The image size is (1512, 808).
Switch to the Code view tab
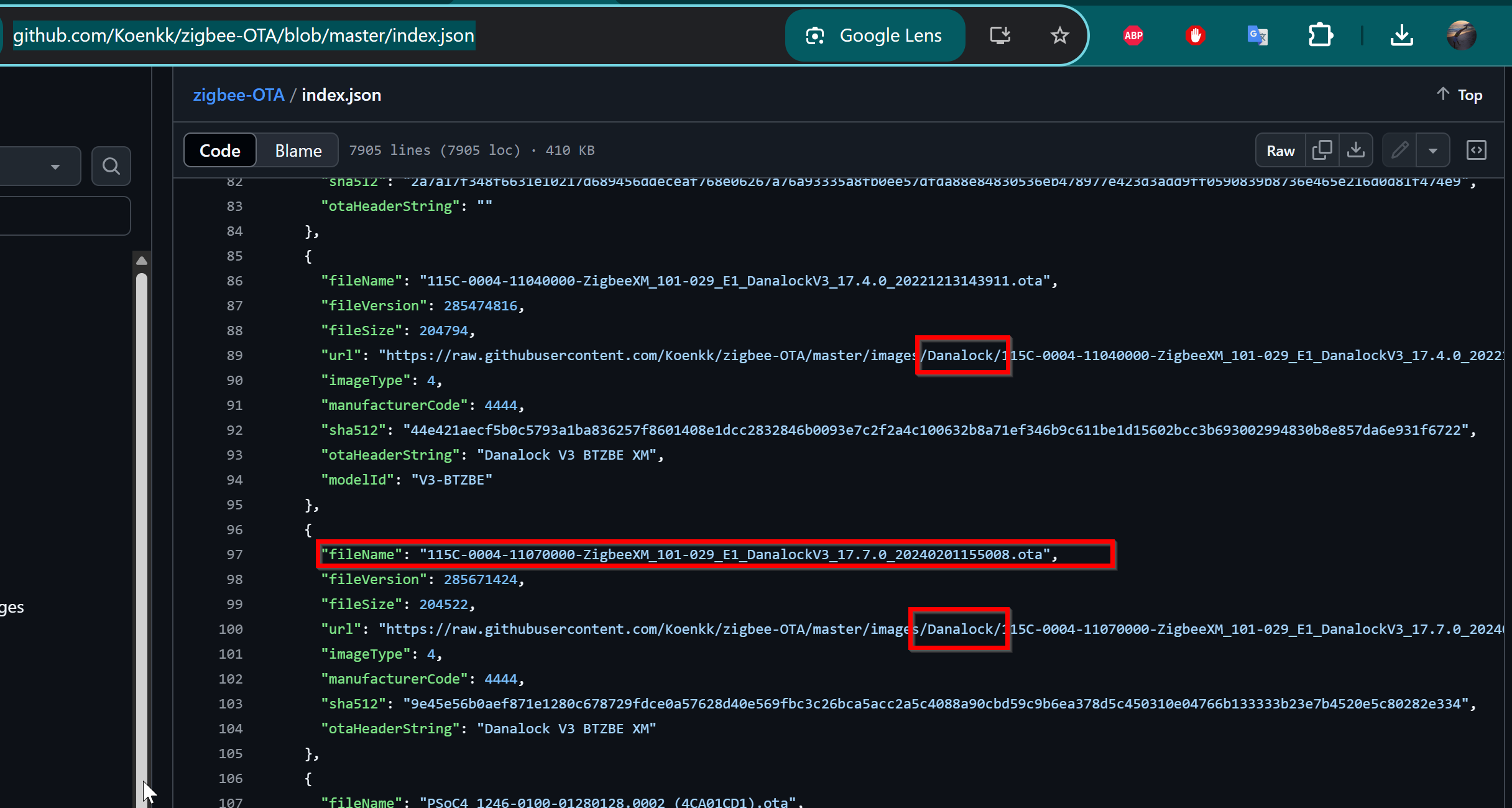[x=220, y=151]
